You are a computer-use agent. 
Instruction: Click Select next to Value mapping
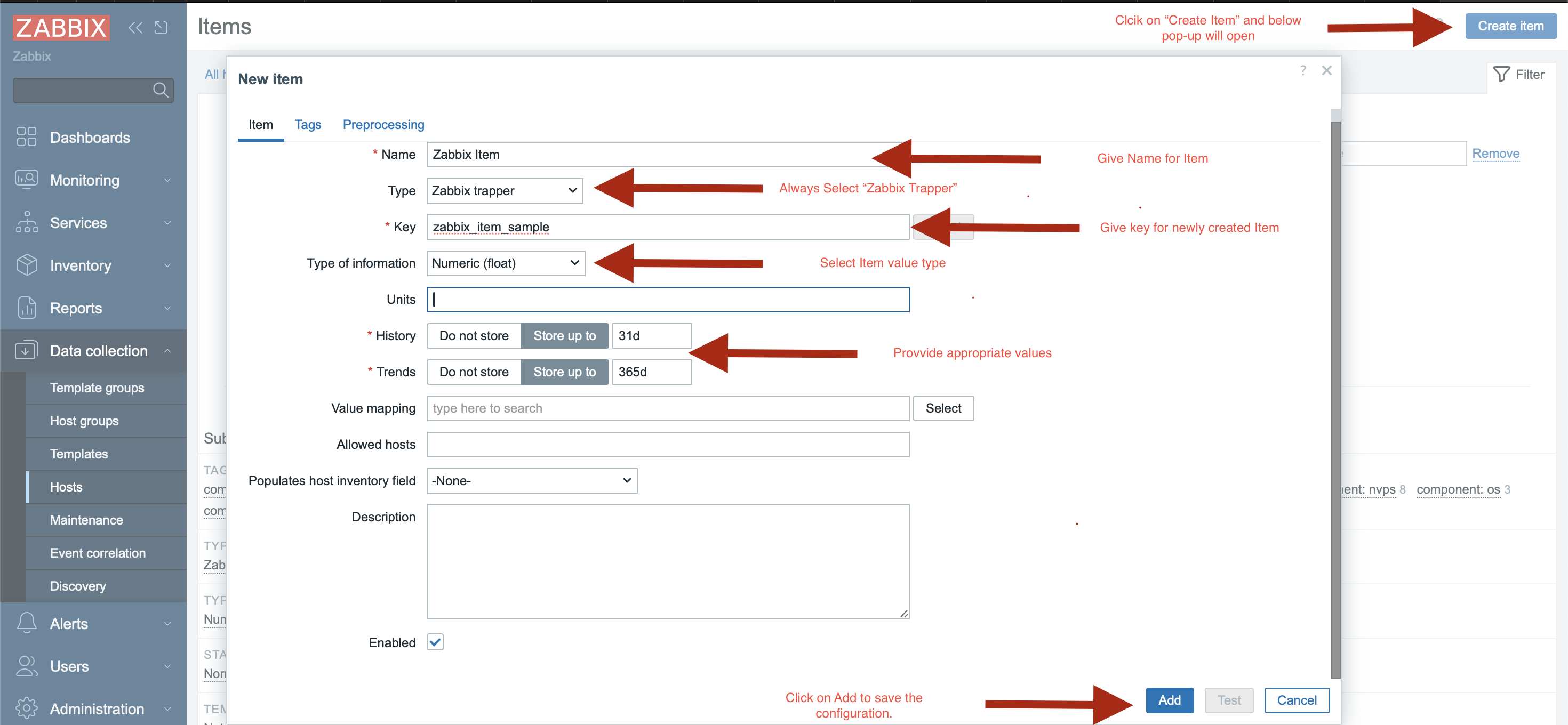click(x=943, y=408)
